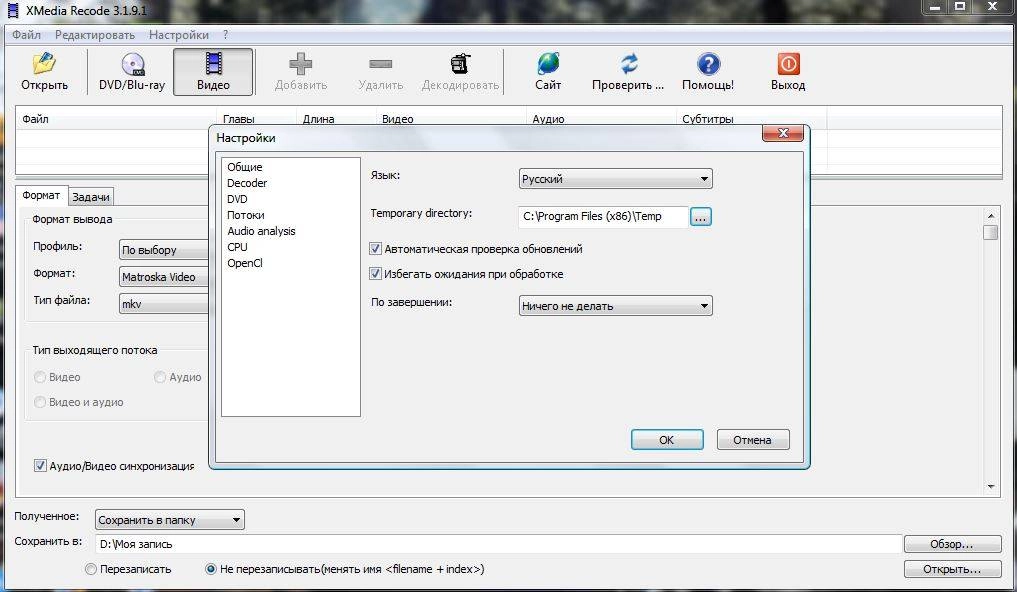The image size is (1017, 592).
Task: Browse temporary directory with ... button
Action: point(700,217)
